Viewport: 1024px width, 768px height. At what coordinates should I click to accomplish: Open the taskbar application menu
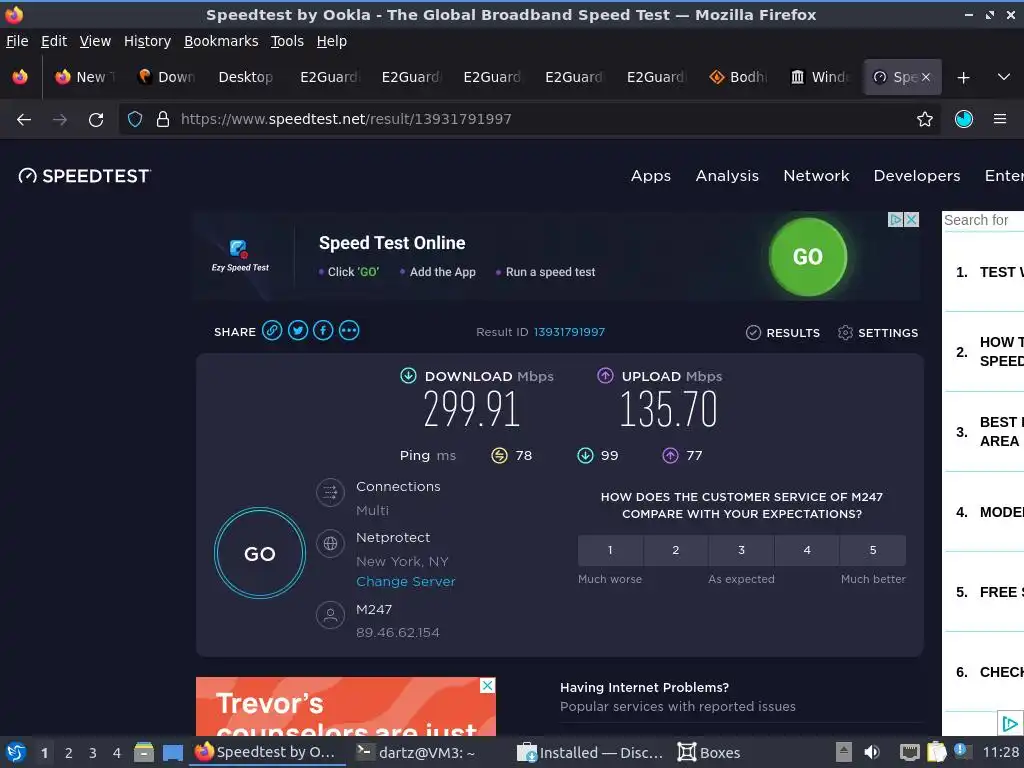coord(16,752)
